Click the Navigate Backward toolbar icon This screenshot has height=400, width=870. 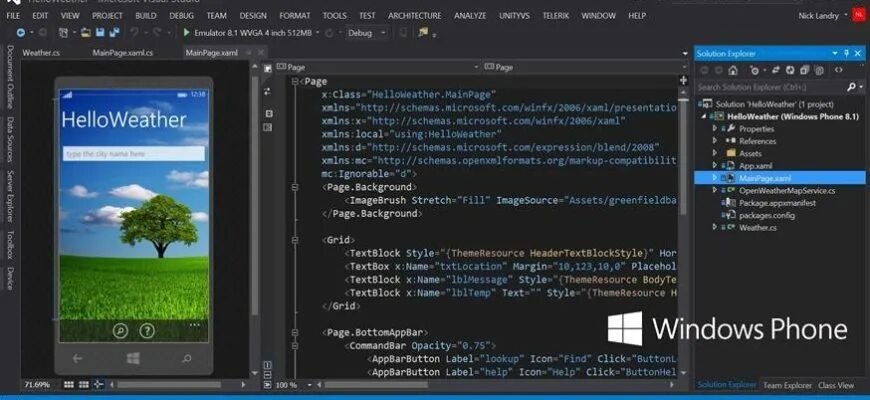[21, 33]
